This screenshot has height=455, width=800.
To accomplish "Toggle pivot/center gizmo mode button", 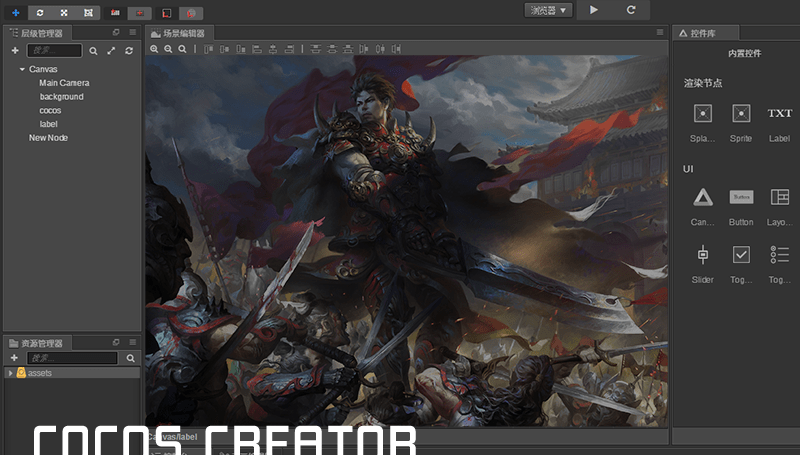I will [115, 13].
